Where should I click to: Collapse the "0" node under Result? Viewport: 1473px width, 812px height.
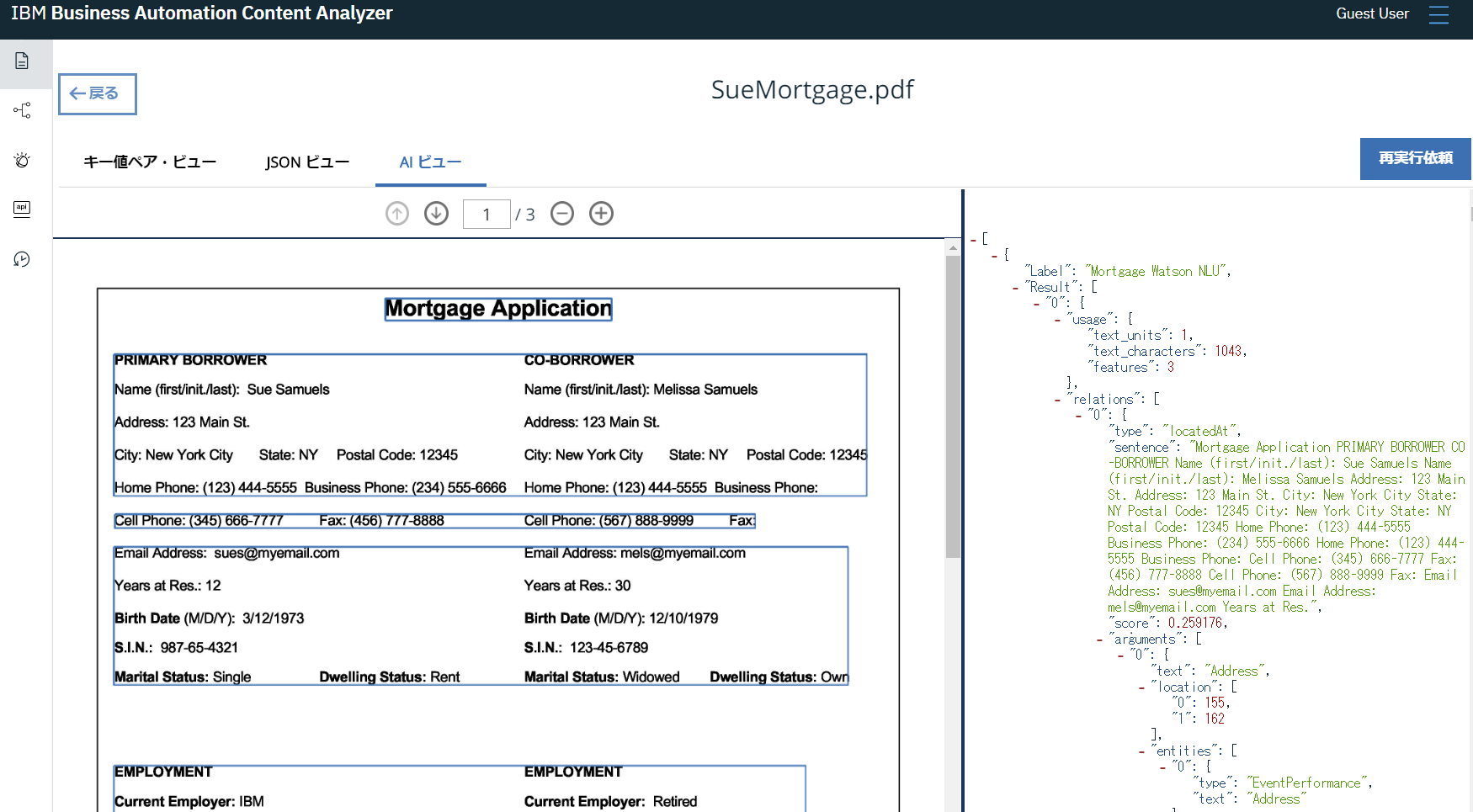(x=1037, y=304)
